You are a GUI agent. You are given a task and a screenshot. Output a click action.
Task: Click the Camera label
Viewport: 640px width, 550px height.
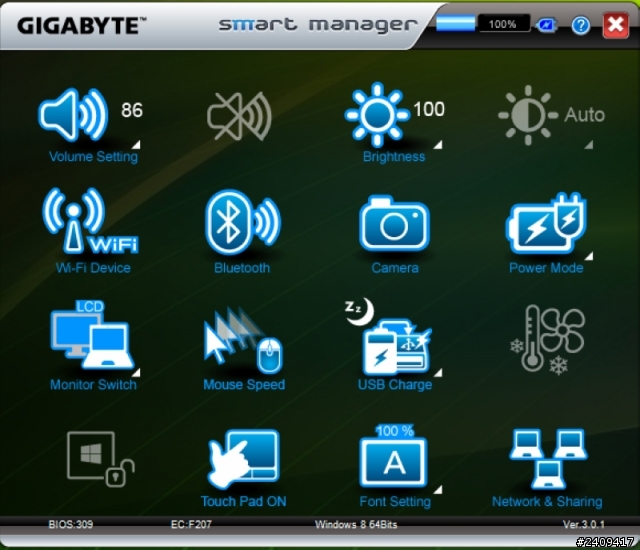[395, 268]
